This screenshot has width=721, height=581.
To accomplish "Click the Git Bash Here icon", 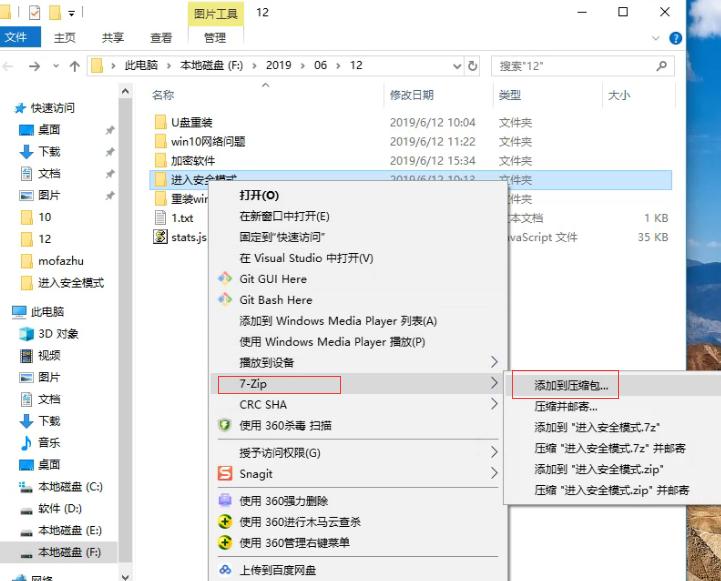I will point(225,300).
